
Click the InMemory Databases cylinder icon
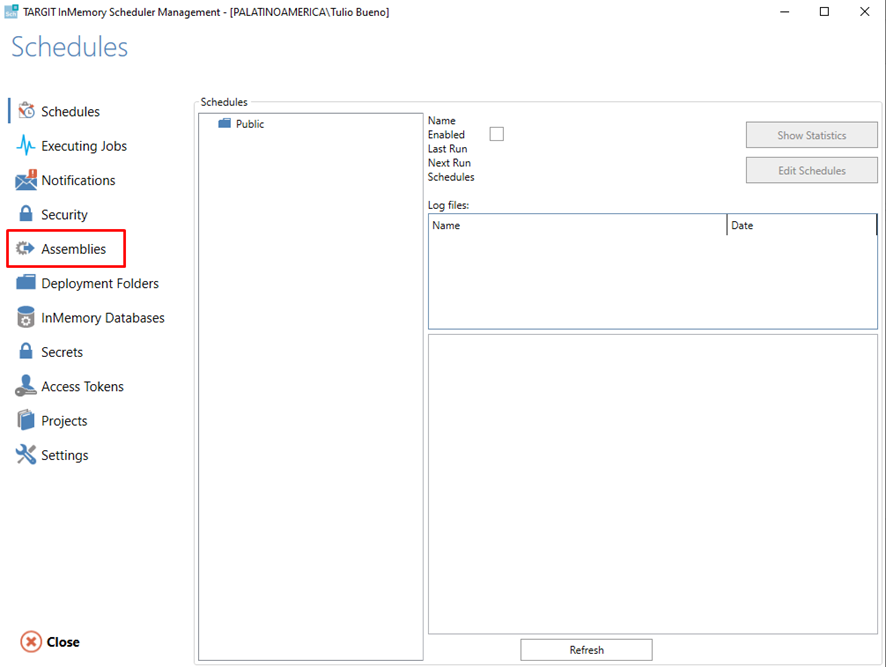[25, 317]
